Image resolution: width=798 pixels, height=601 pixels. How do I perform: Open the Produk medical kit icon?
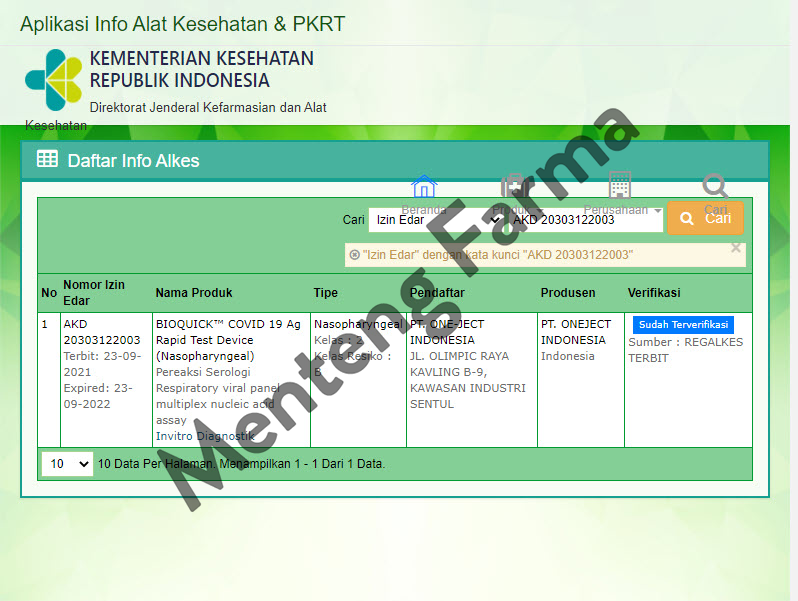[x=514, y=186]
